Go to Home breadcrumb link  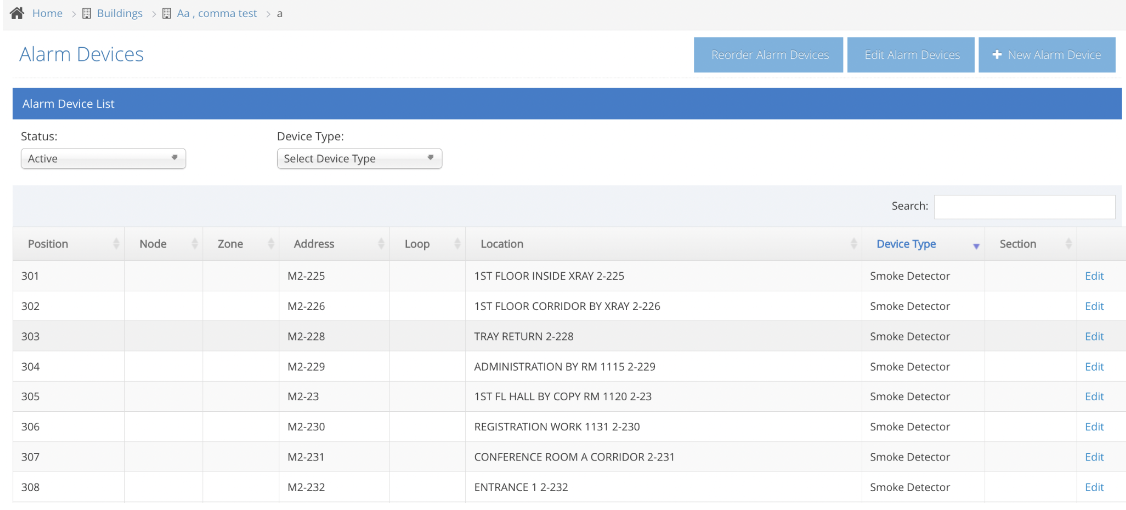pyautogui.click(x=47, y=13)
